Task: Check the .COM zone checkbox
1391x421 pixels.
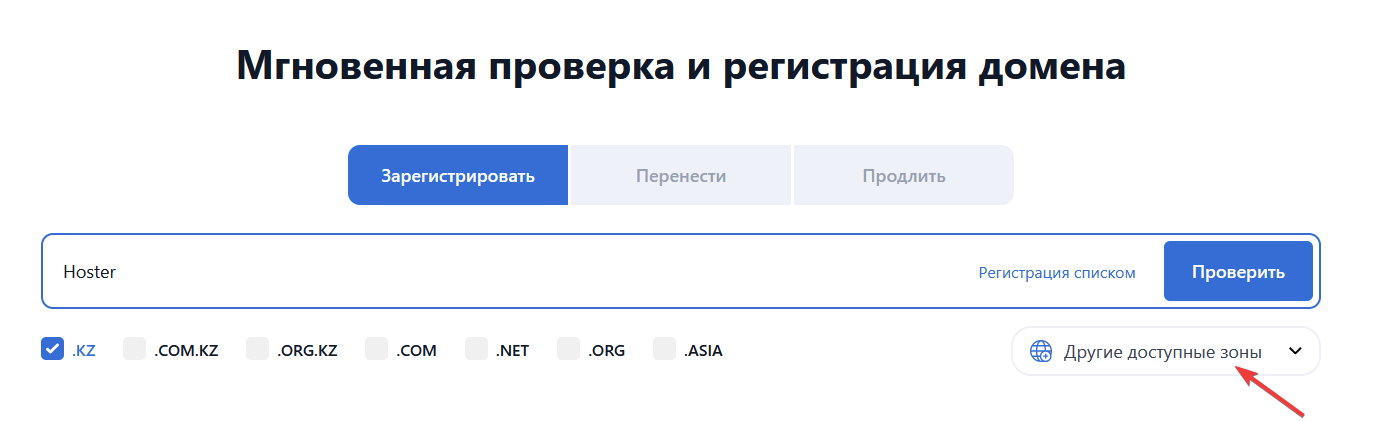Action: coord(377,349)
